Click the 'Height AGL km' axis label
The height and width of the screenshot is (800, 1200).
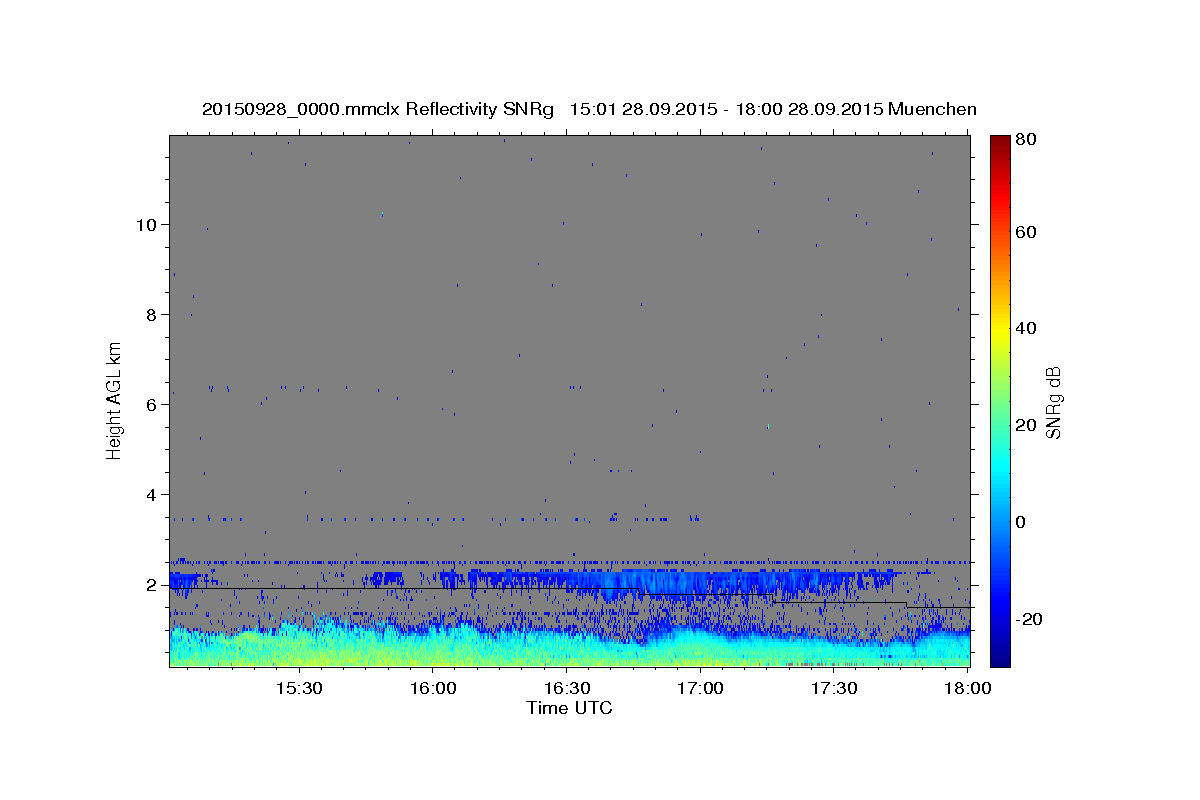tap(114, 400)
